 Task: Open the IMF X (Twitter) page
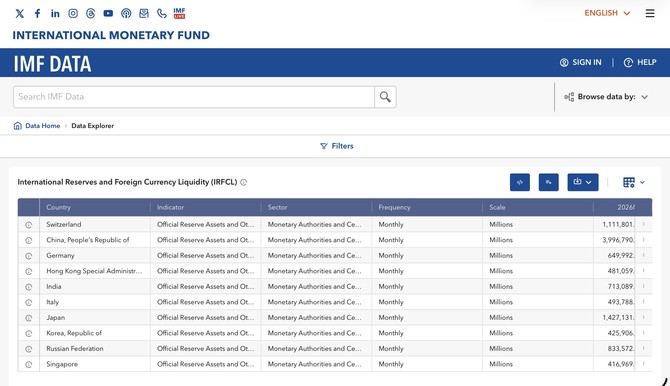20,14
